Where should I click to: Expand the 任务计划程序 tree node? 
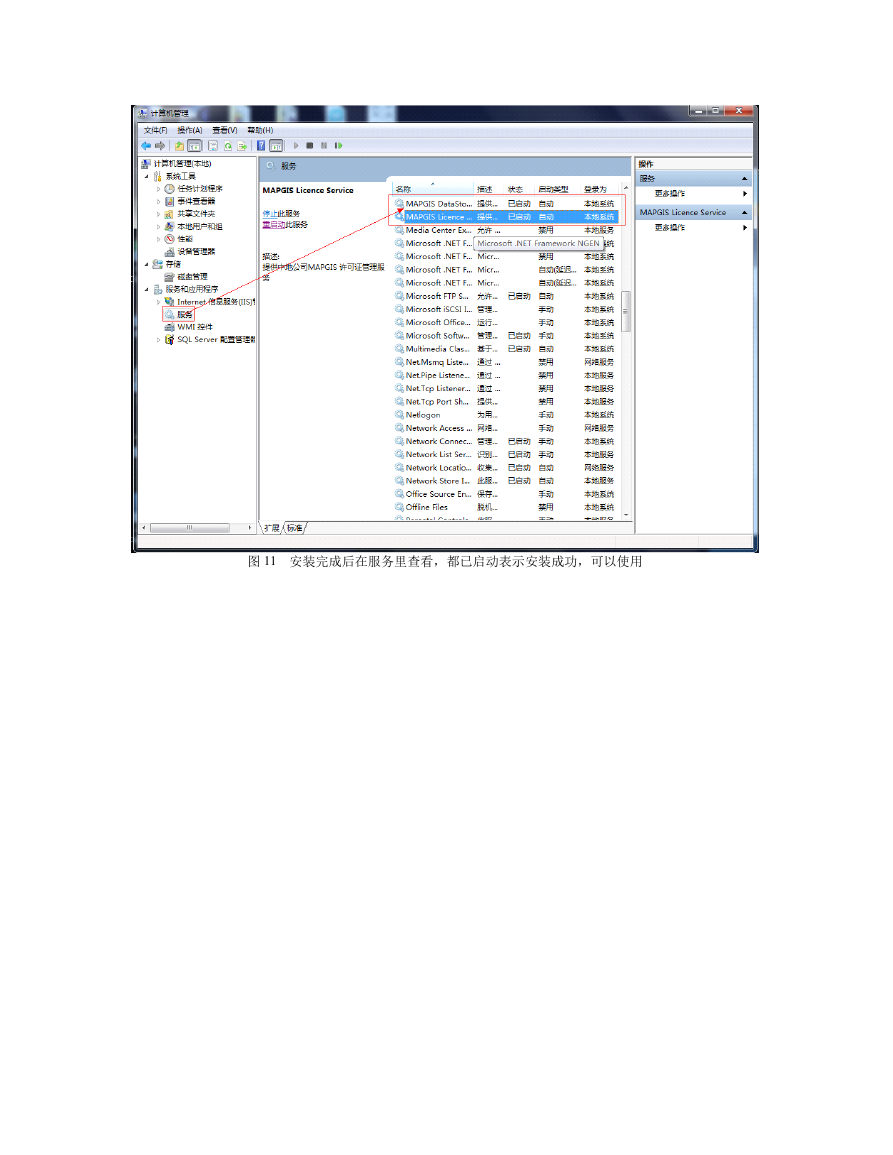(158, 189)
